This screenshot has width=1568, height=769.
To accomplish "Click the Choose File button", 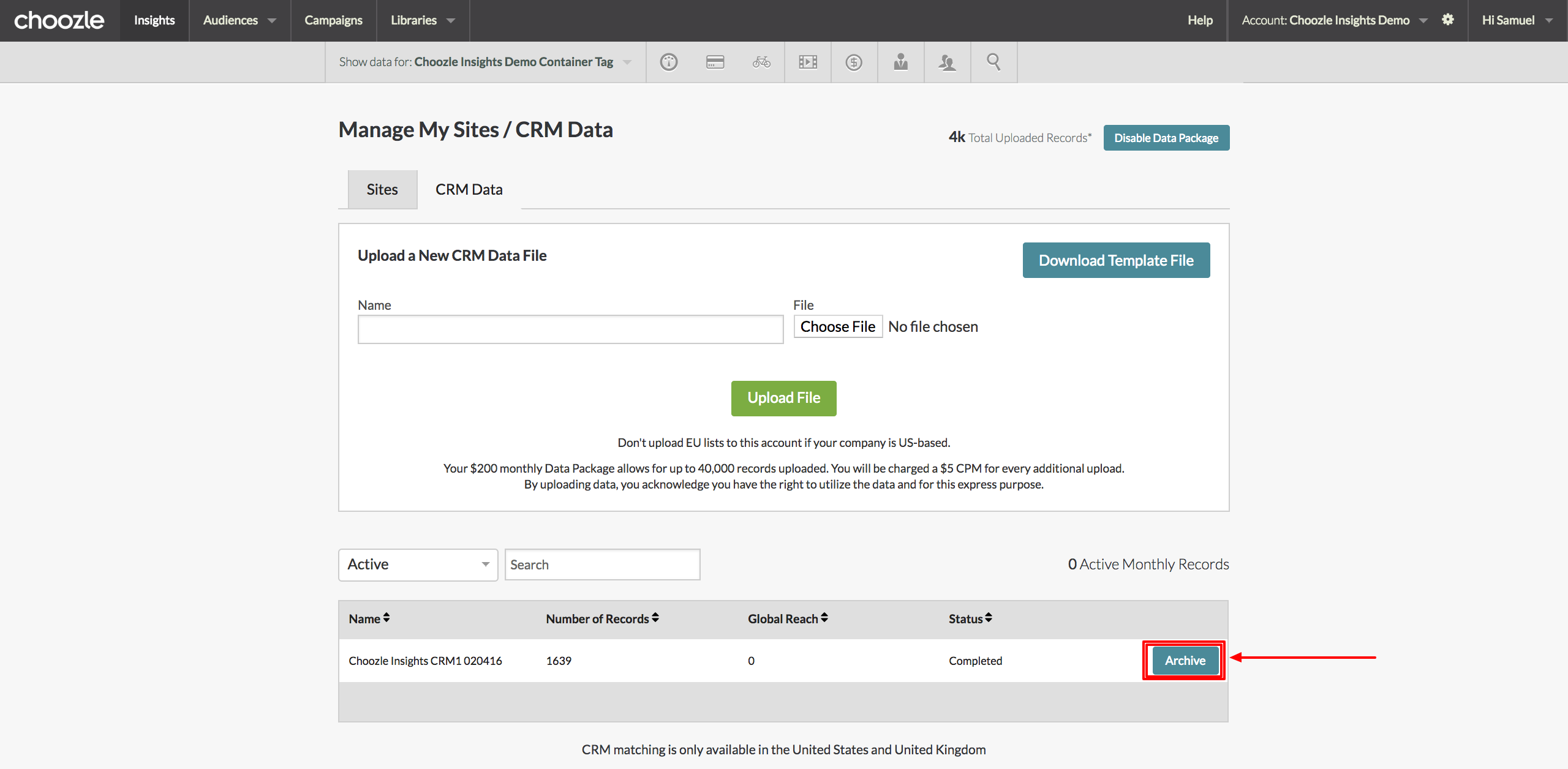I will pyautogui.click(x=838, y=326).
